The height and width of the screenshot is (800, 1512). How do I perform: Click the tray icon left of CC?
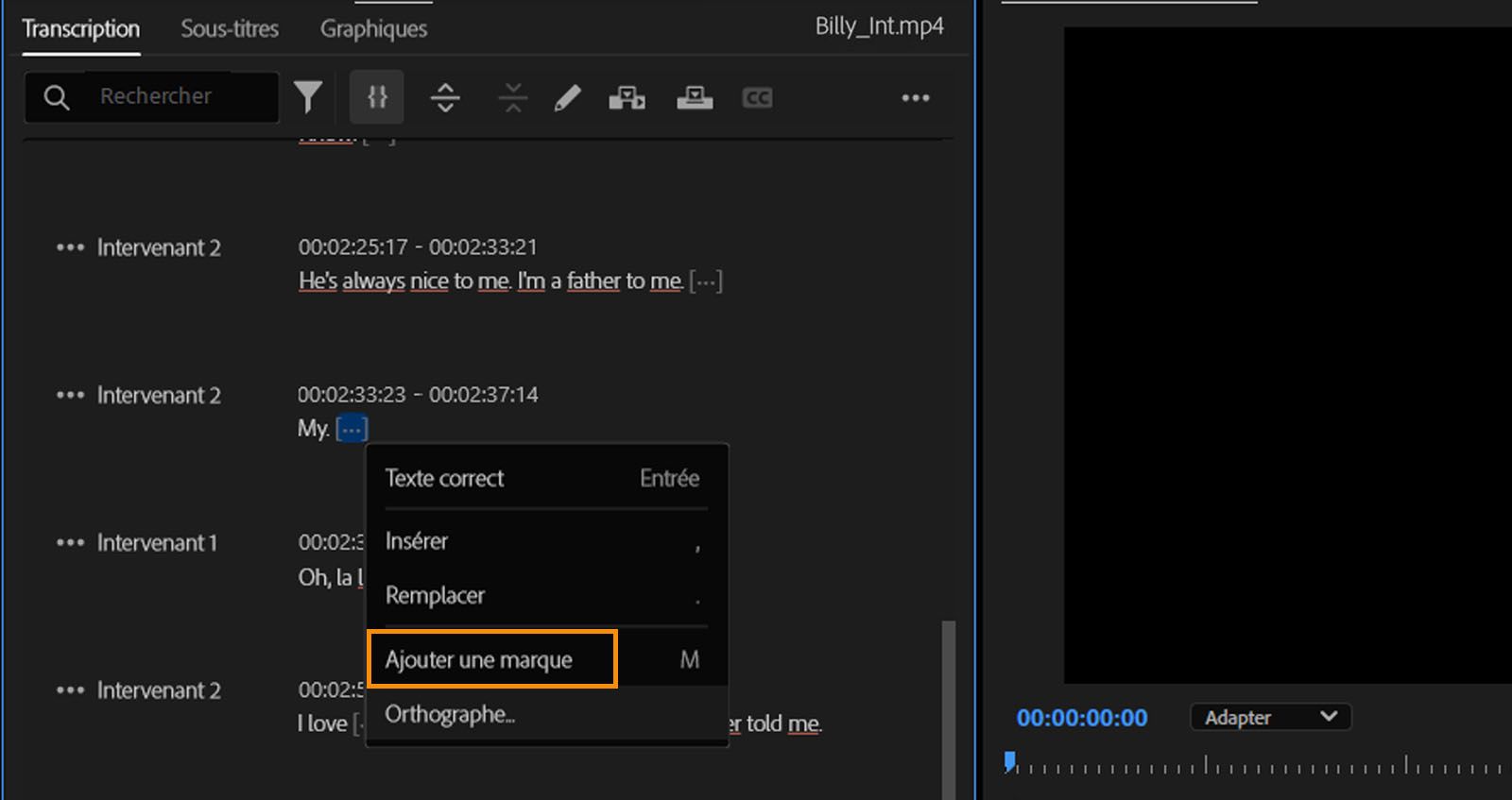coord(695,97)
